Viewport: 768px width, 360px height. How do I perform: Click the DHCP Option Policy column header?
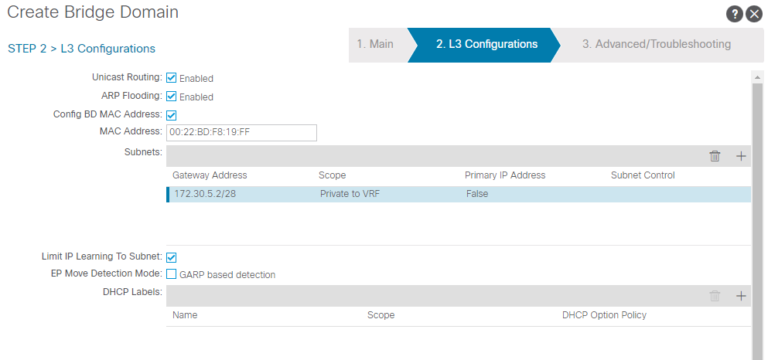[604, 315]
